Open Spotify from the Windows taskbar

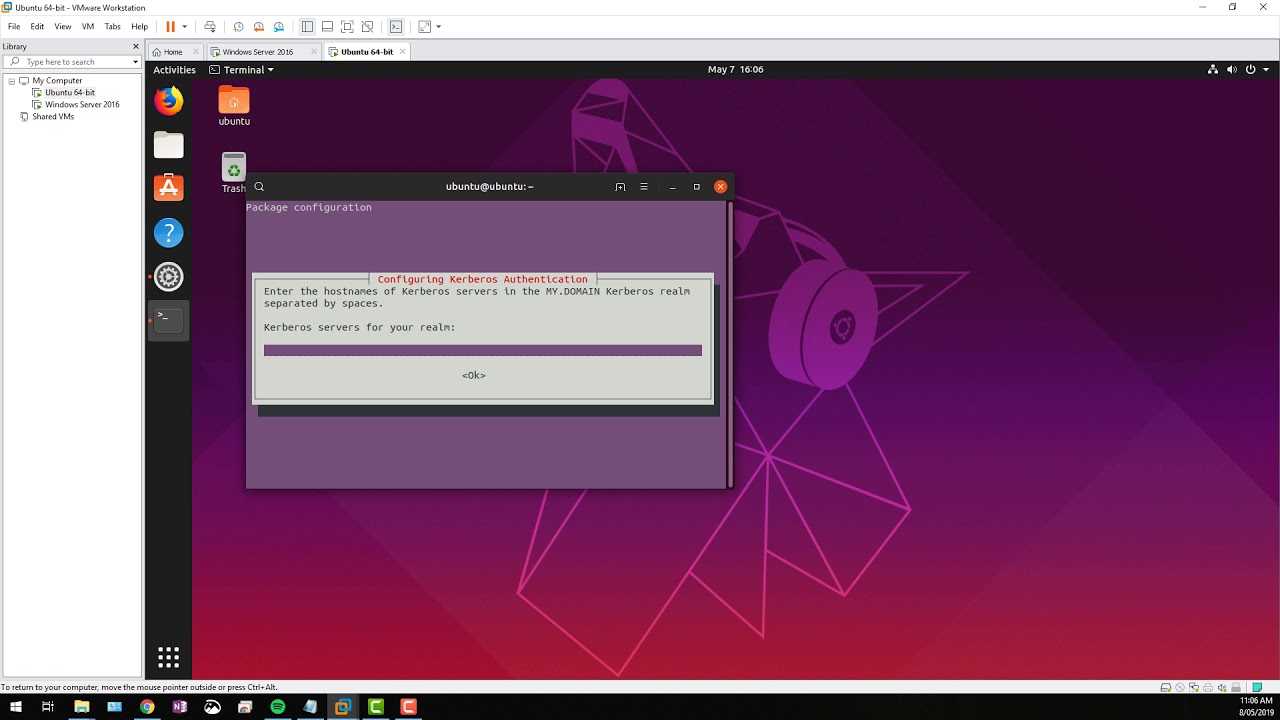(x=278, y=707)
